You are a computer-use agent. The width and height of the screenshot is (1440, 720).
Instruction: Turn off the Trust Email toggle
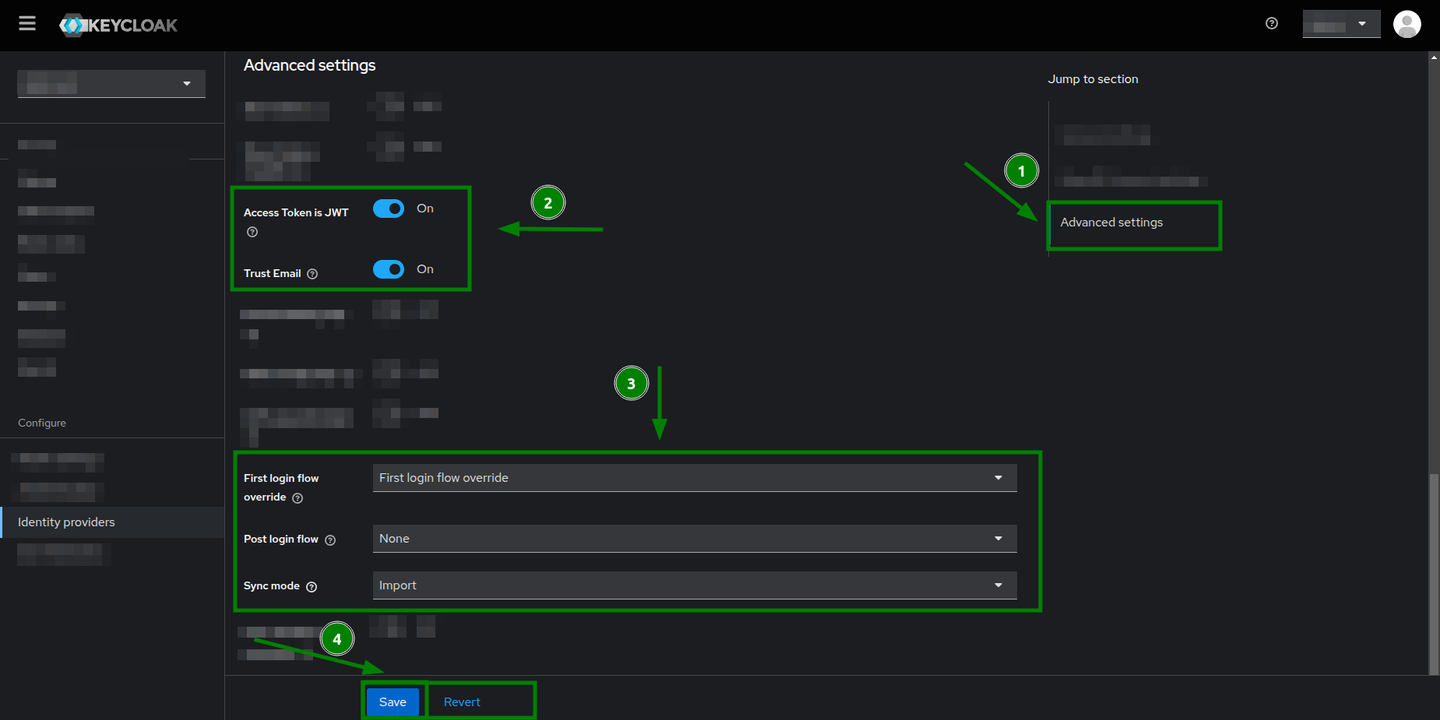click(388, 268)
